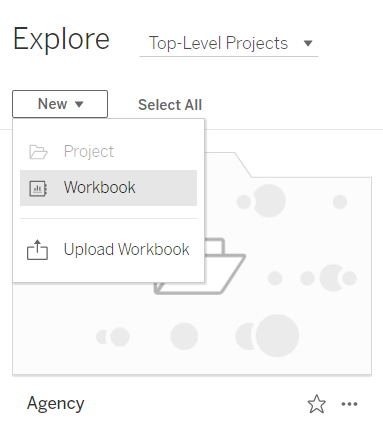Open the three-dot actions menu for Agency
This screenshot has width=383, height=436.
[349, 404]
